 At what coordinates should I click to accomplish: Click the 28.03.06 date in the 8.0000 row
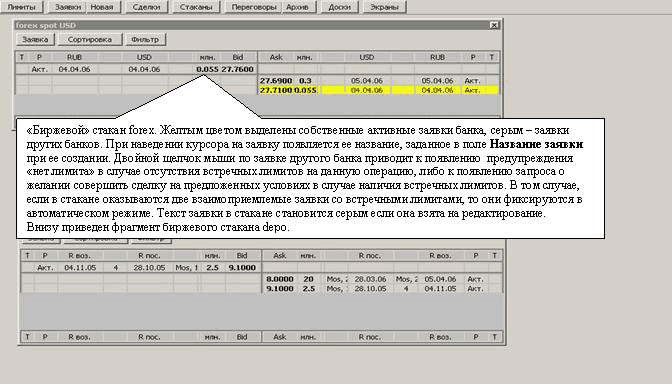pos(370,279)
